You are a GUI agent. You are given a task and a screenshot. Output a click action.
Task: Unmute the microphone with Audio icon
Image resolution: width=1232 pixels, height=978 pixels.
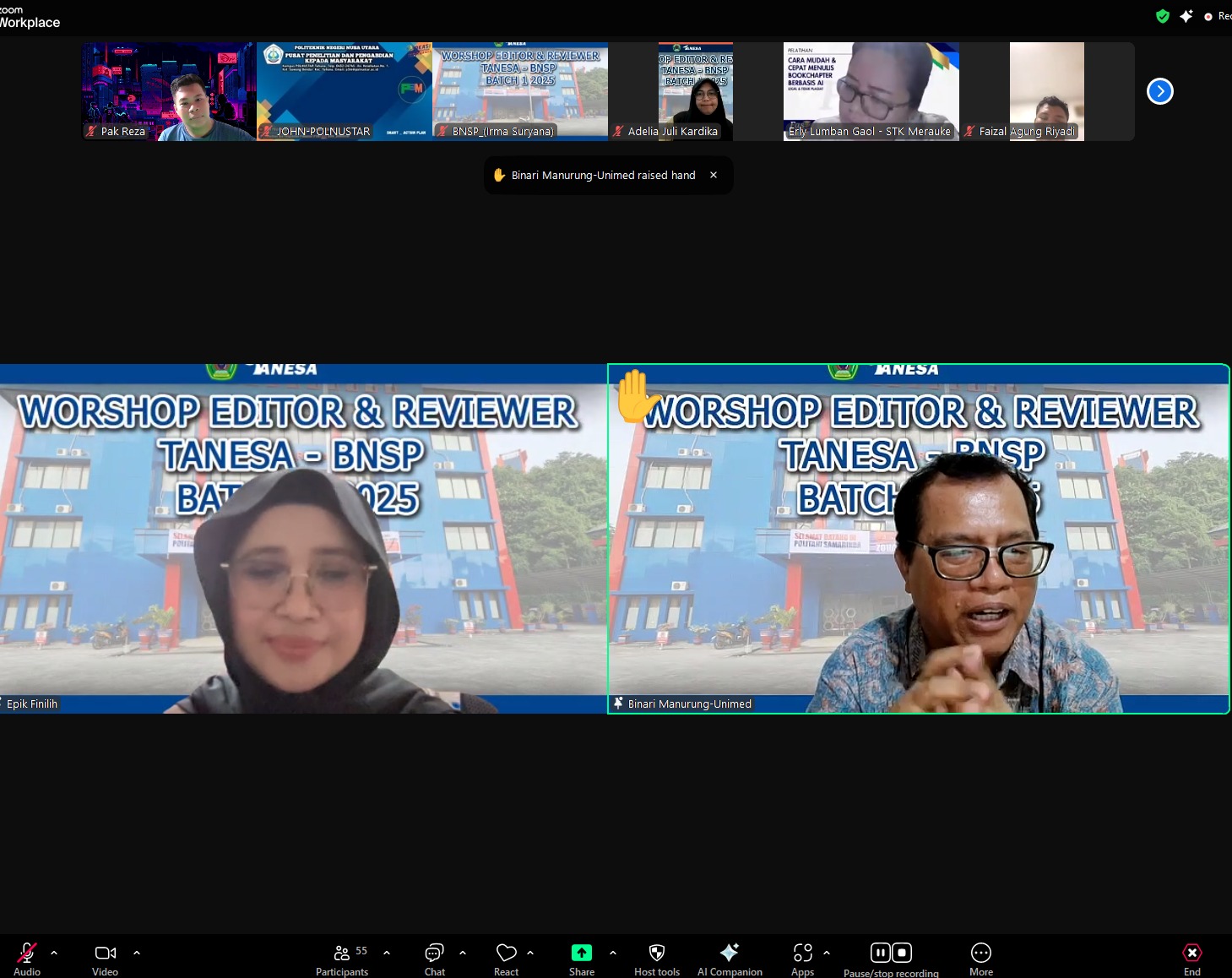click(x=27, y=954)
